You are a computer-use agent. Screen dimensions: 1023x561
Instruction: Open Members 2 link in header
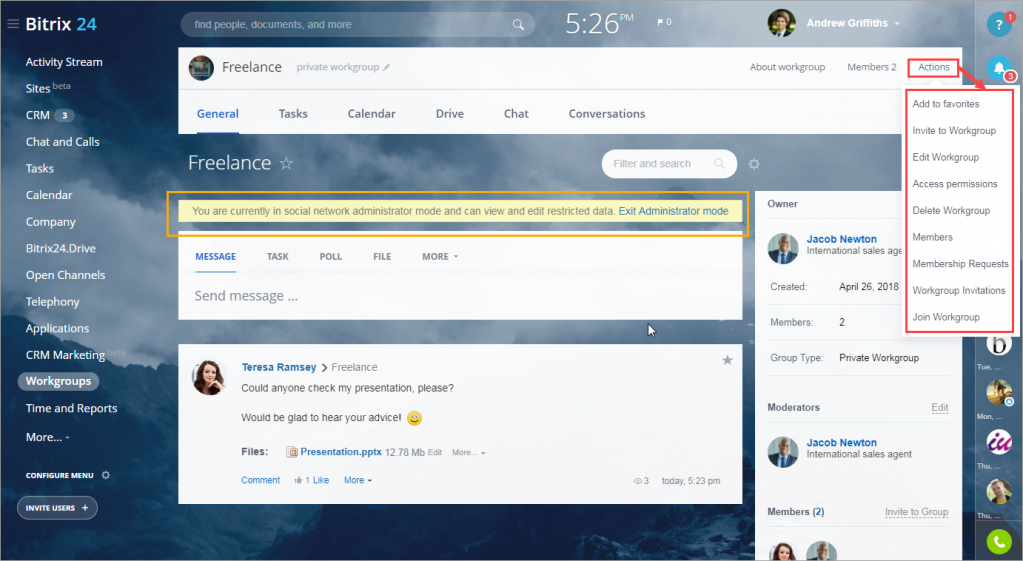pos(872,67)
